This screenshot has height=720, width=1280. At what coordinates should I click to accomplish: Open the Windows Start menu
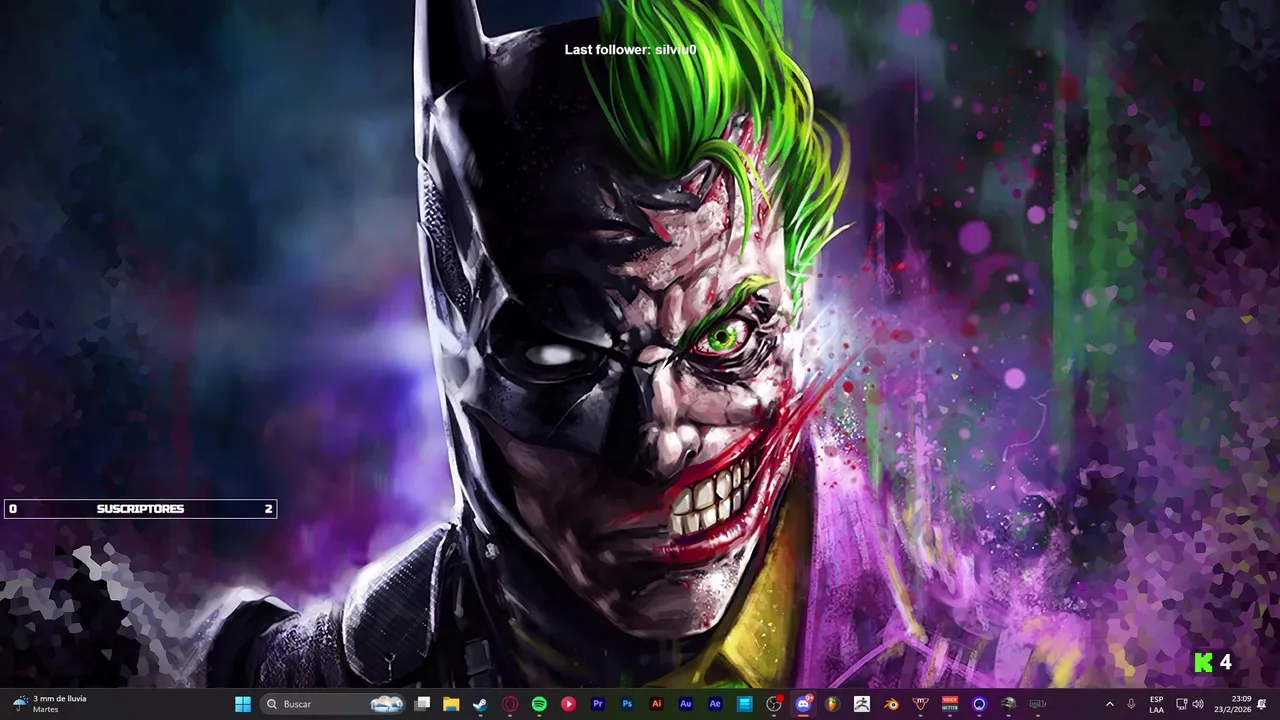click(243, 704)
